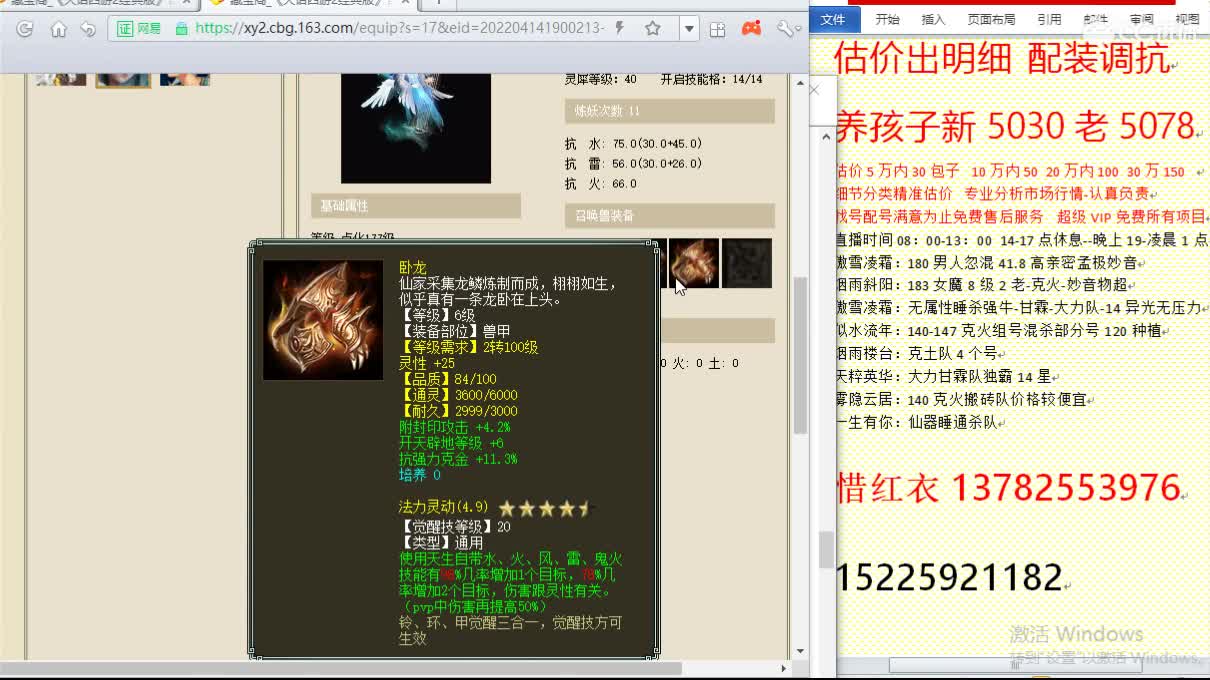Click the browser page vertical scrollbar thumb
The height and width of the screenshot is (680, 1210).
[800, 355]
